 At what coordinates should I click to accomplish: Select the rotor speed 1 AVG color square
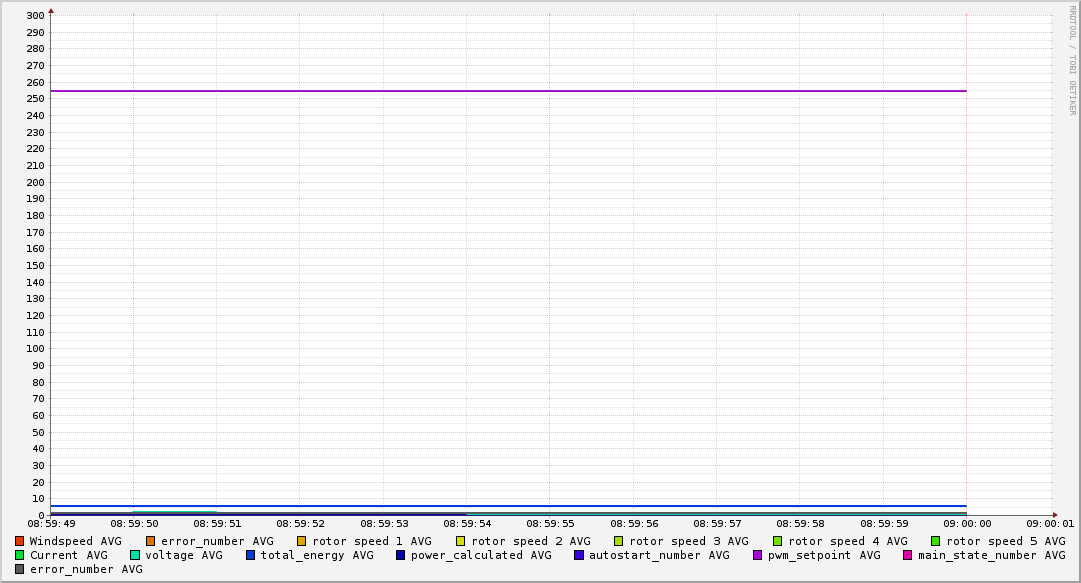coord(302,541)
